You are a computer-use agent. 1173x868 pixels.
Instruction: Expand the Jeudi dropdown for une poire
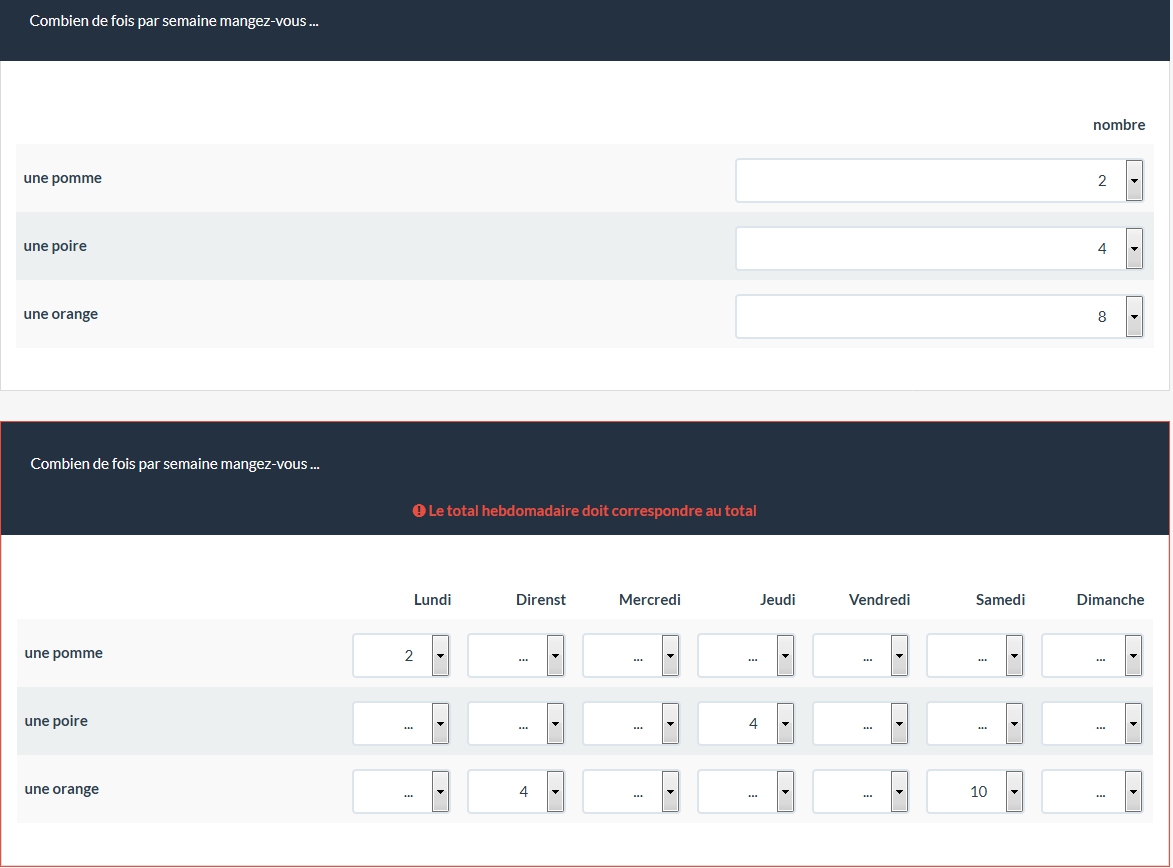746,724
